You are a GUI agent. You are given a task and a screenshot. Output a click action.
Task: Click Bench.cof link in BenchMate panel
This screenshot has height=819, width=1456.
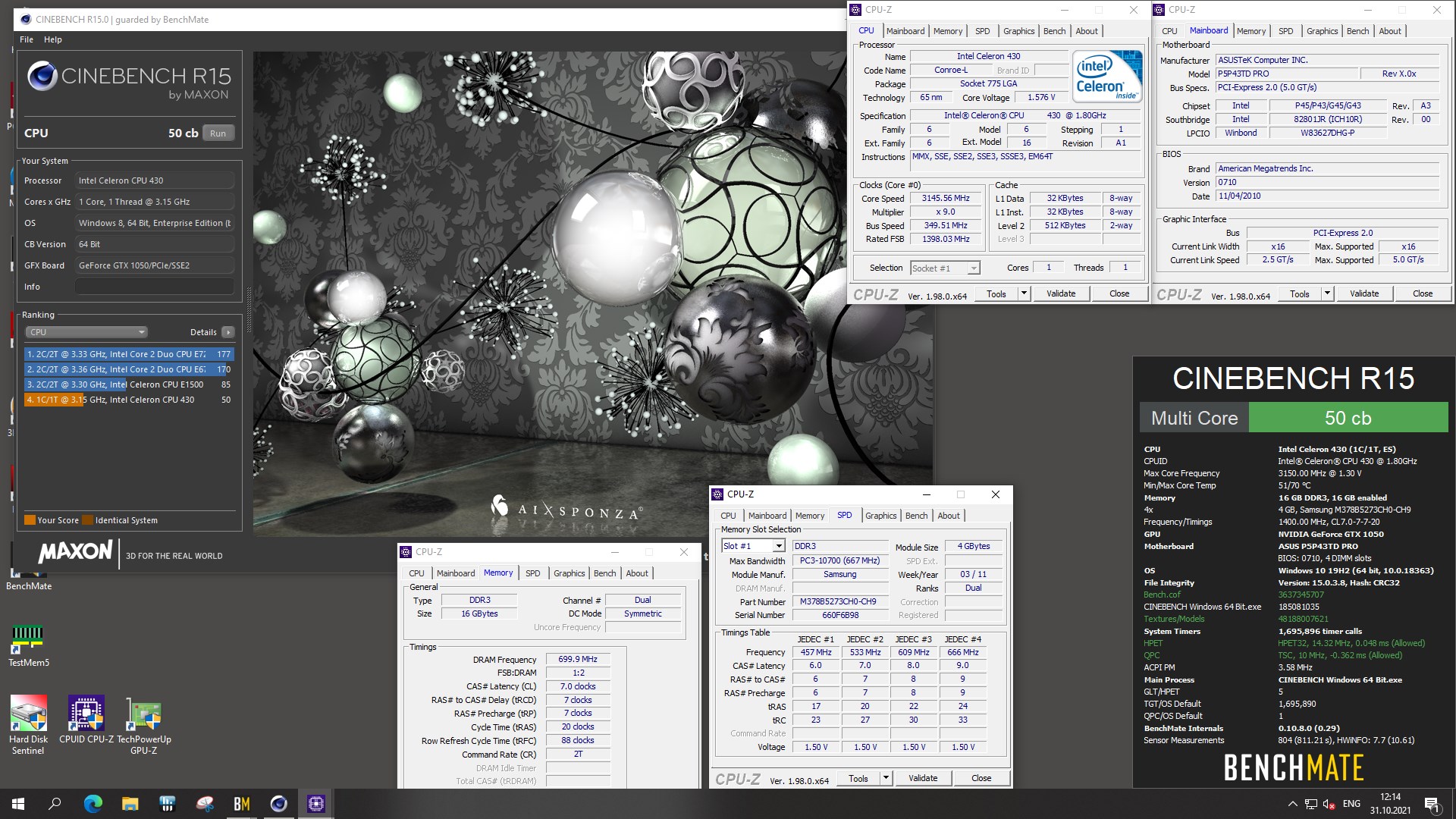coord(1162,595)
